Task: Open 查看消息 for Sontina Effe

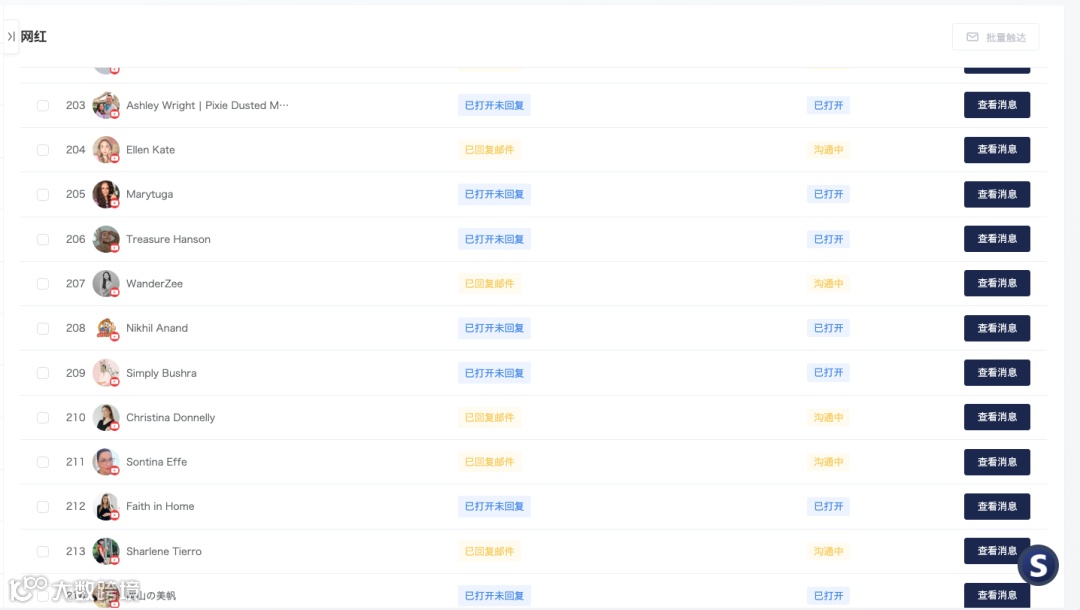Action: coord(997,462)
